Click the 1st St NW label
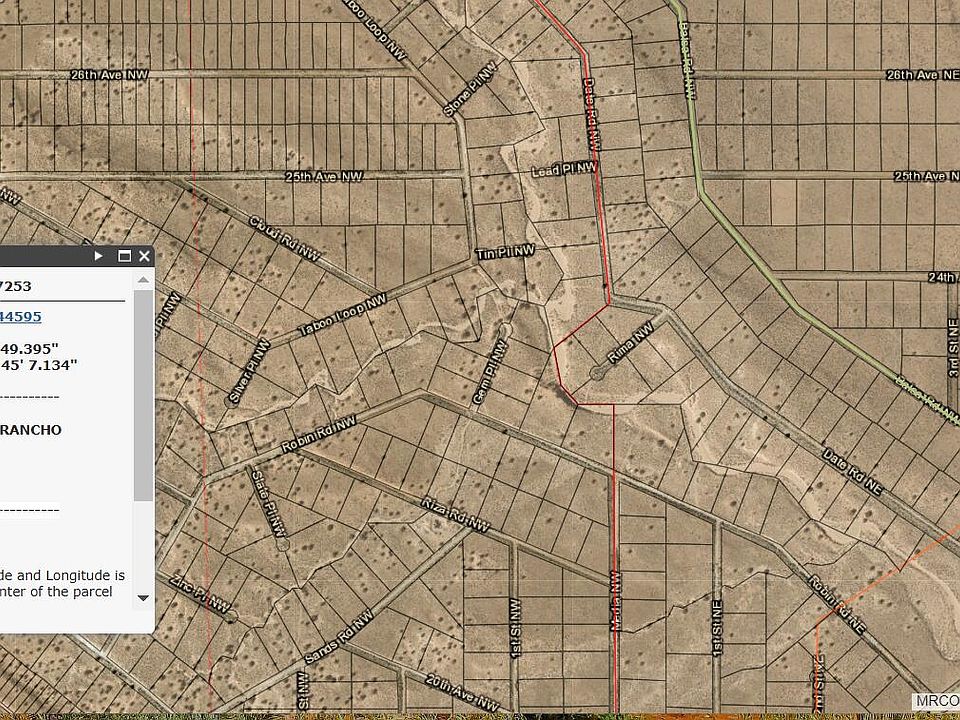 tap(515, 628)
